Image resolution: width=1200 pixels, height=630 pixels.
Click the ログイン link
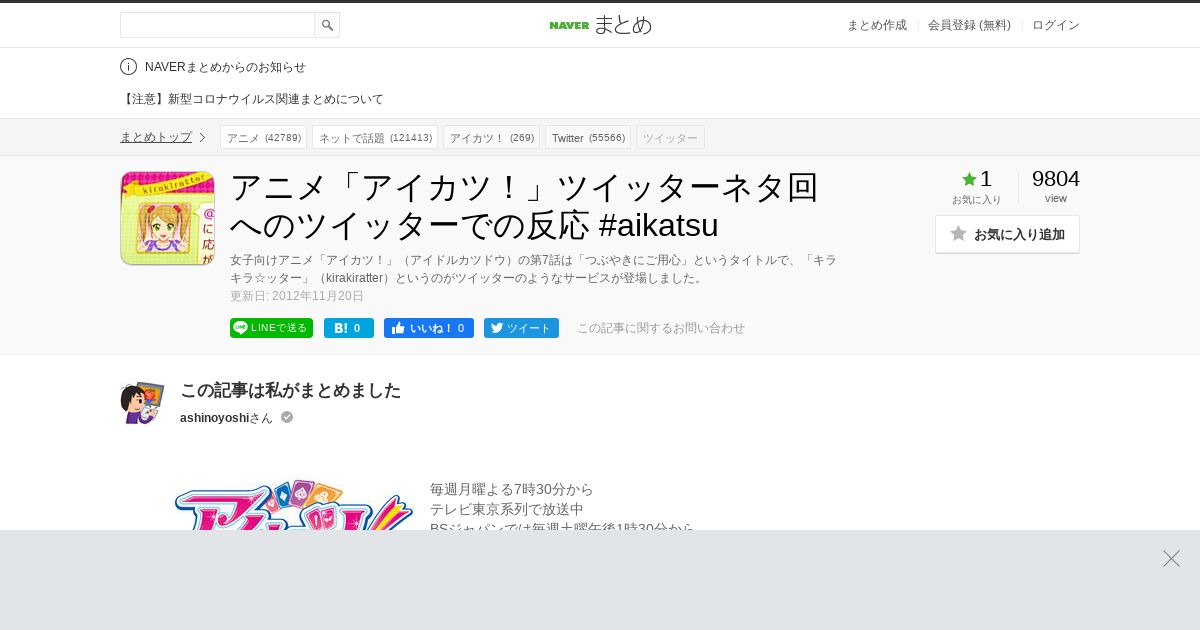click(1056, 25)
